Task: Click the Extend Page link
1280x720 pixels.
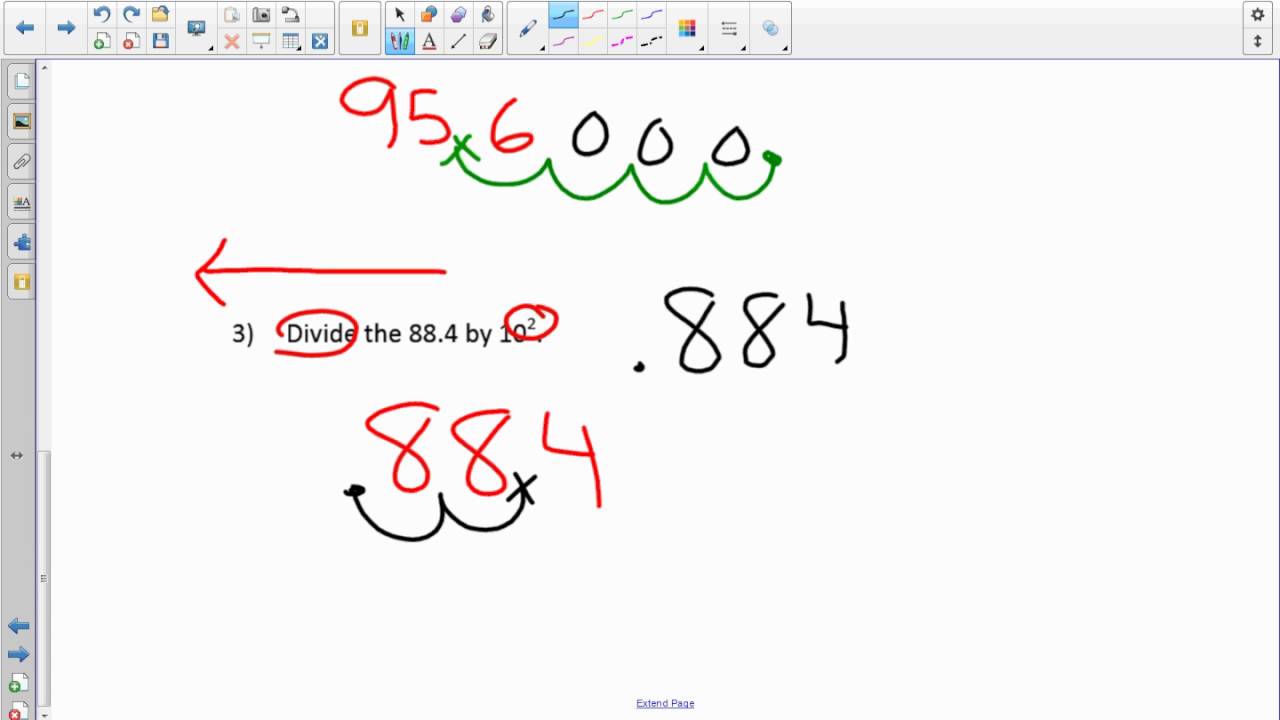Action: 665,703
